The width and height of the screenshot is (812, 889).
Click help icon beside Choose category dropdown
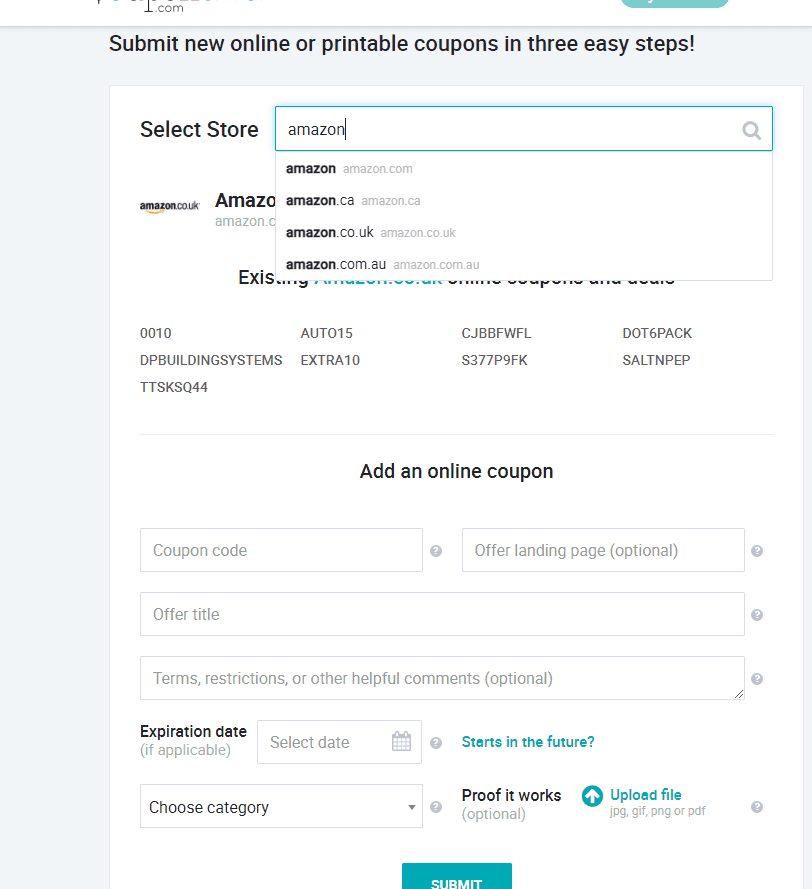[x=435, y=807]
